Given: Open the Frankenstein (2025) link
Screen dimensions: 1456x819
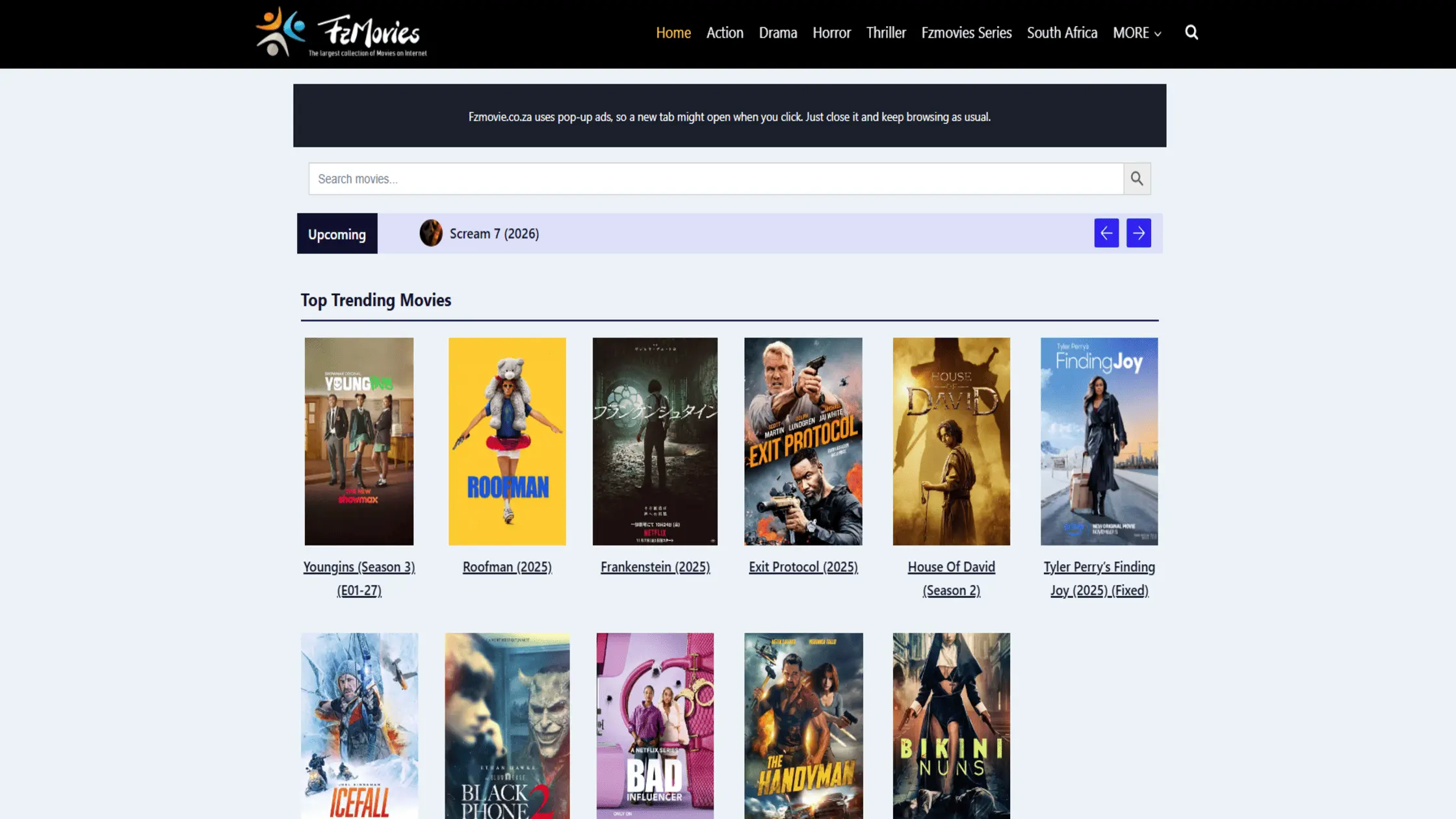Looking at the screenshot, I should point(655,567).
